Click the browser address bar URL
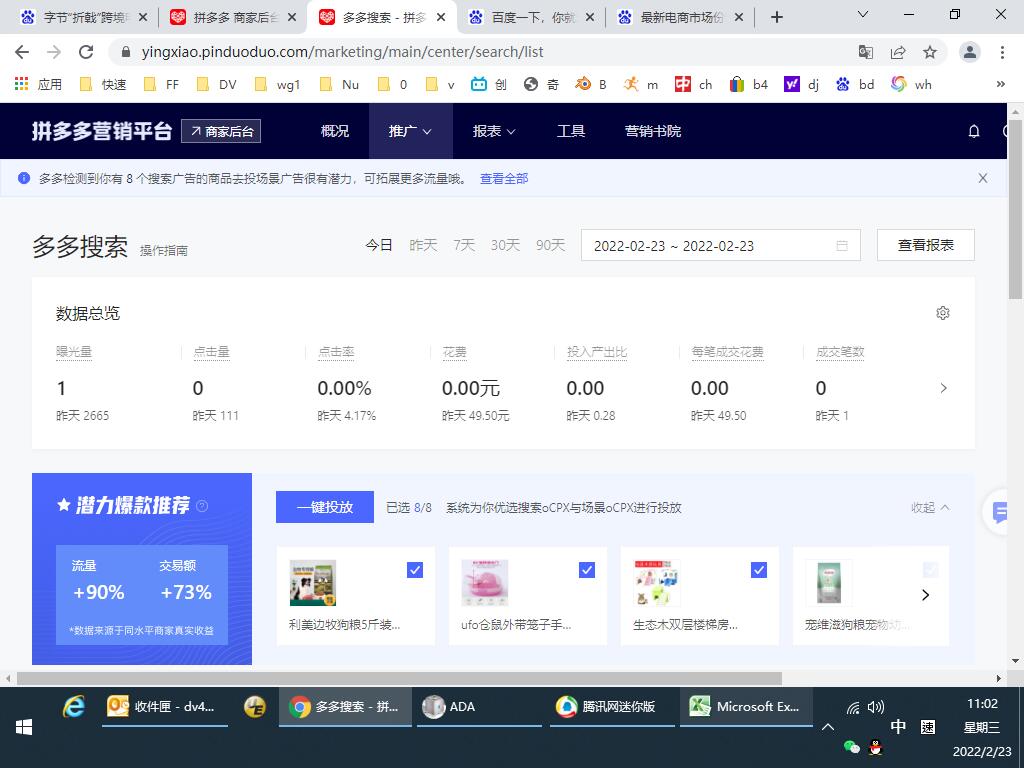Viewport: 1024px width, 768px height. (x=342, y=52)
